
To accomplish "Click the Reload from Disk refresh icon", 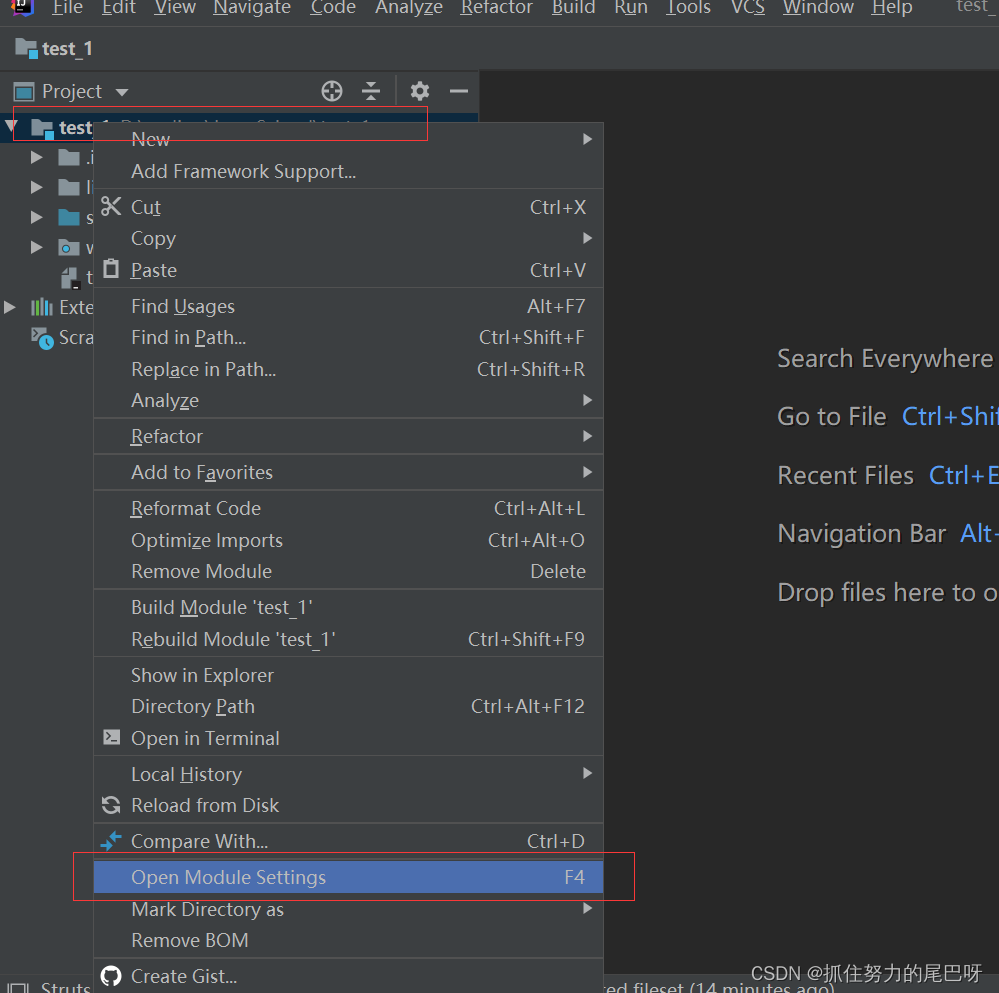I will point(111,805).
